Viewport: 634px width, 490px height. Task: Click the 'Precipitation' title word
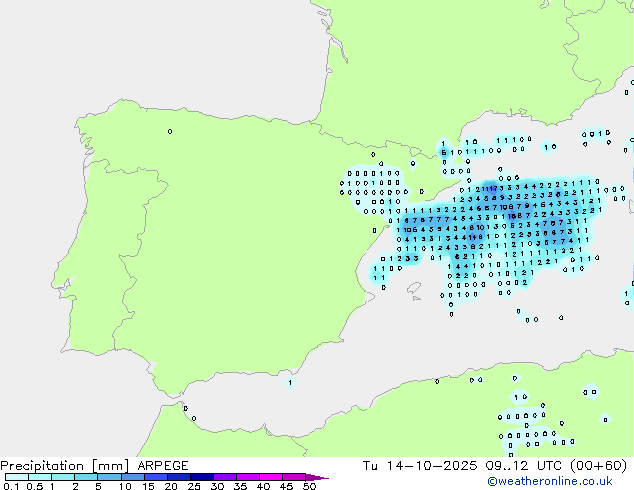(42, 466)
